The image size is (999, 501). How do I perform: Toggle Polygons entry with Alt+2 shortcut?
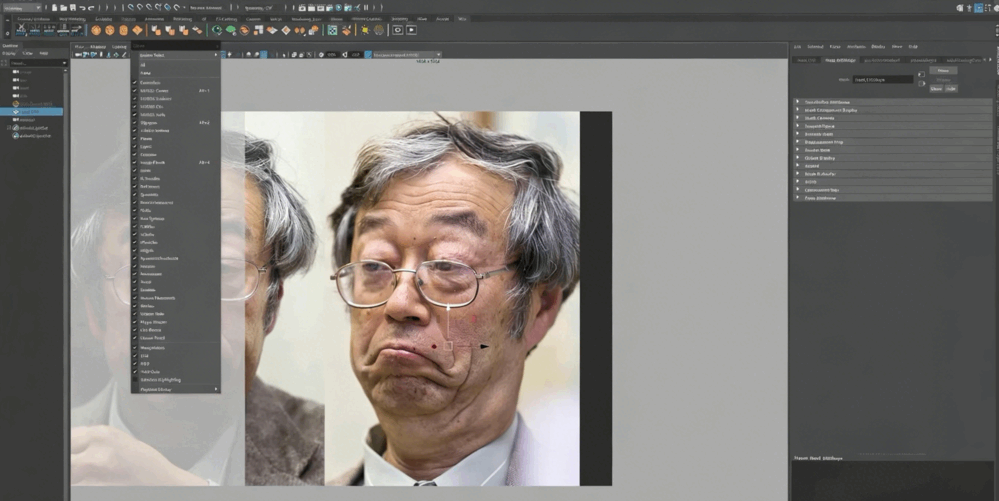tap(175, 122)
